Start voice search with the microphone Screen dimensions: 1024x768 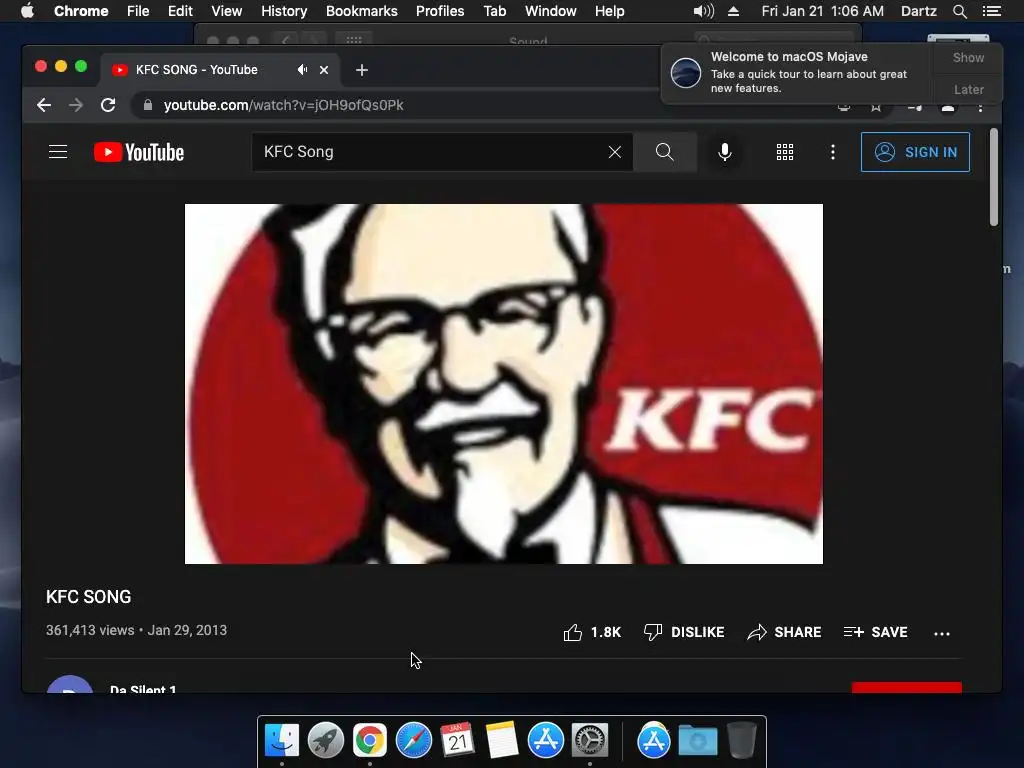[725, 152]
